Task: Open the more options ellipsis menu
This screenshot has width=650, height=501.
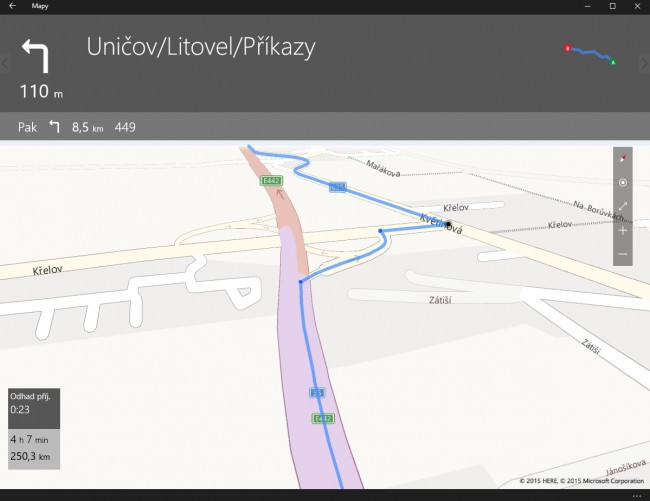Action: (x=636, y=495)
